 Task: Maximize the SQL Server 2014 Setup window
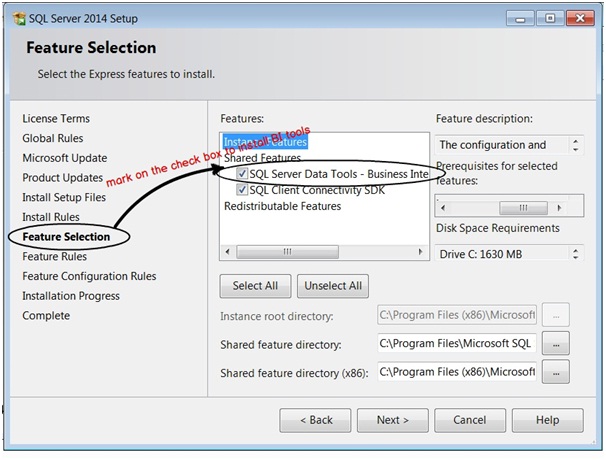pos(550,18)
